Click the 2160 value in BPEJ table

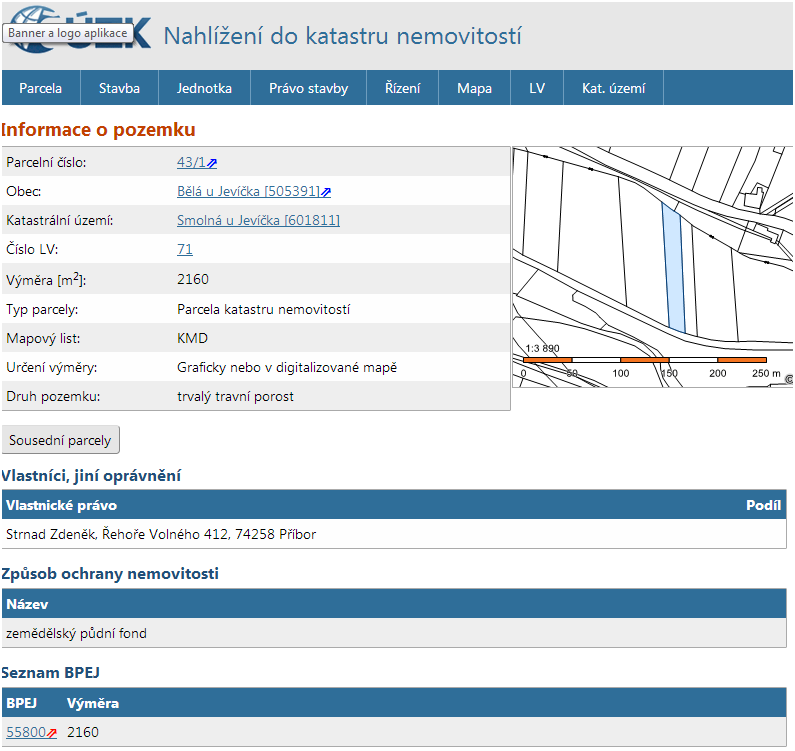click(x=83, y=732)
